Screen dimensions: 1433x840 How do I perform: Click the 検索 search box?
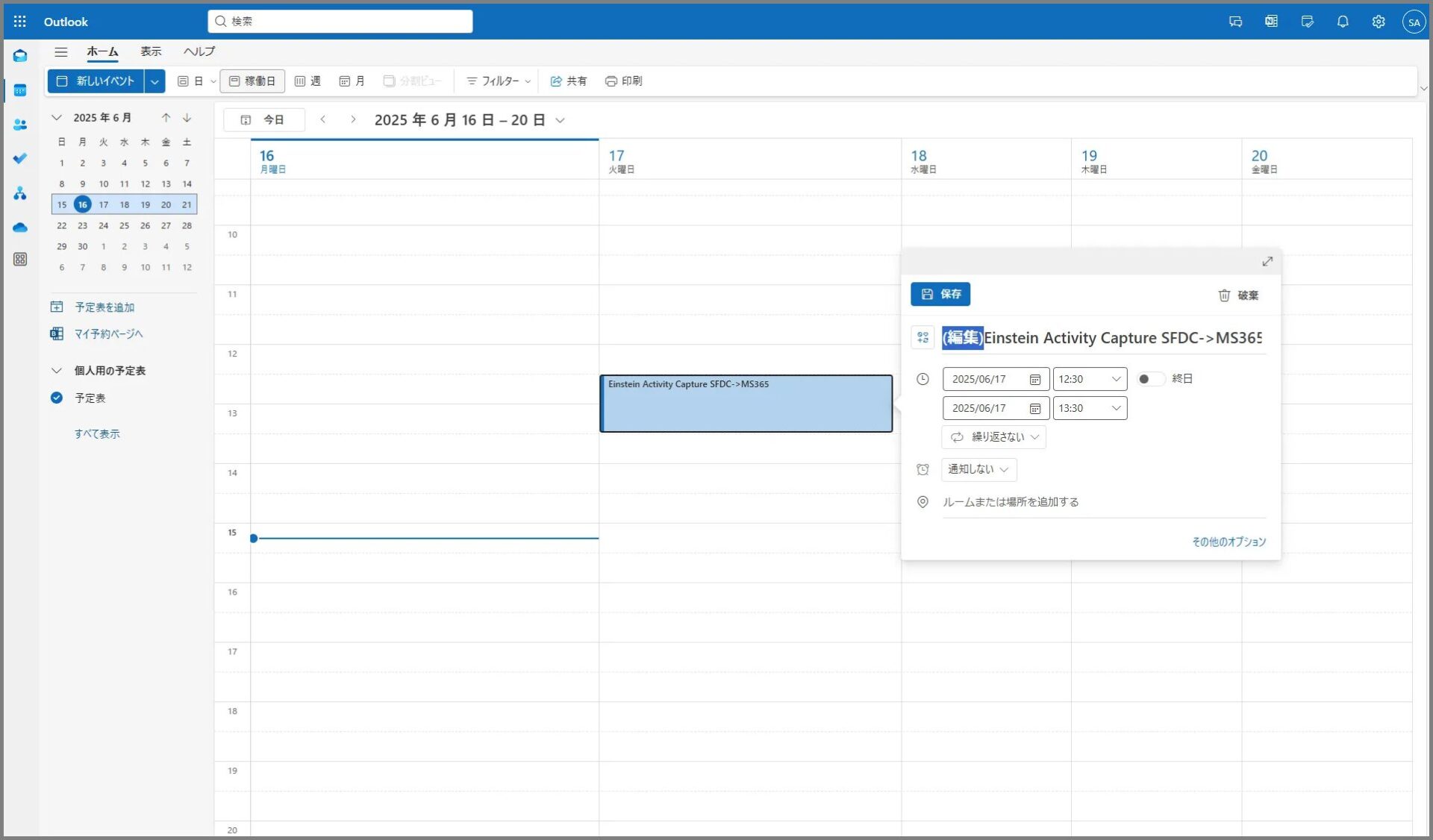click(340, 22)
